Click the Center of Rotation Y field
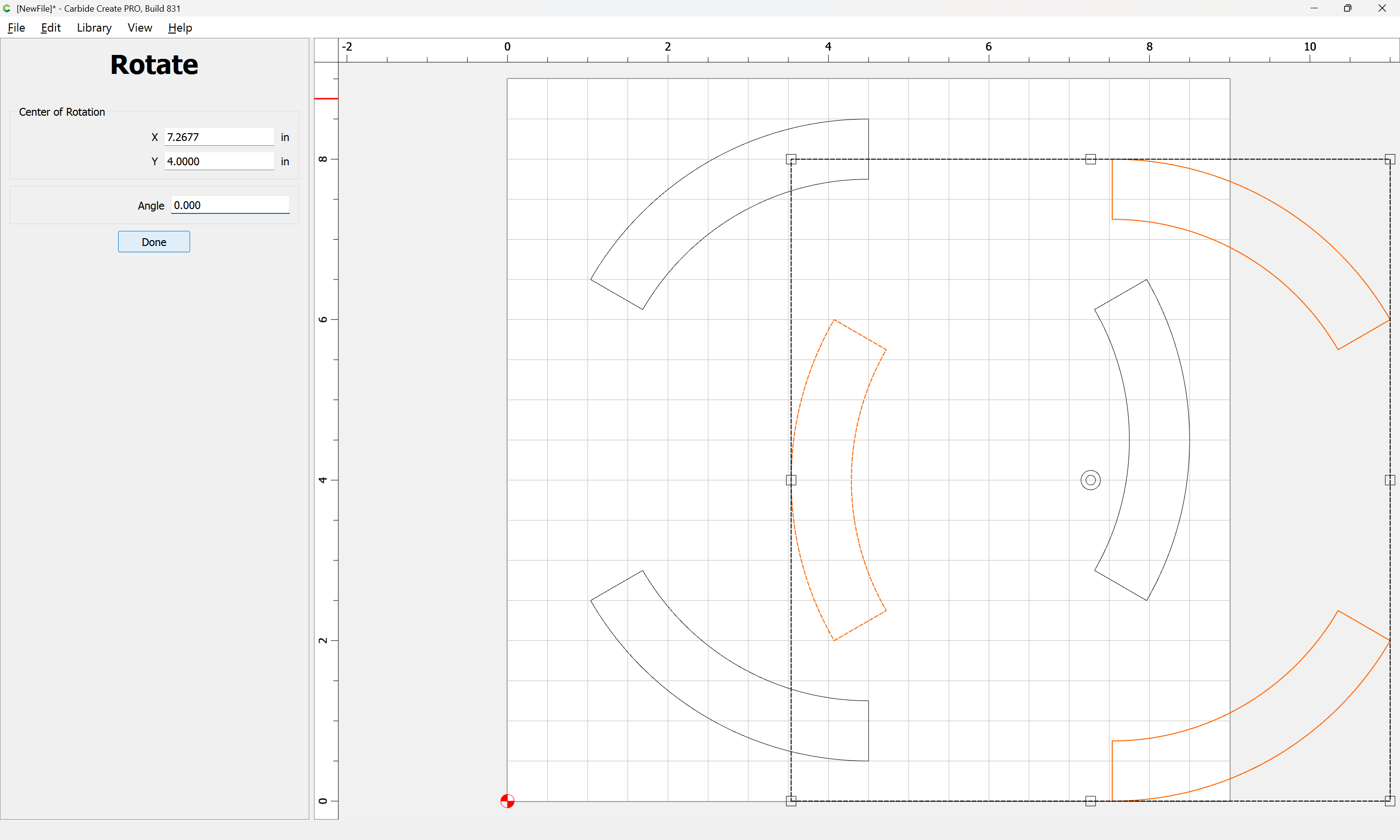This screenshot has height=840, width=1400. pyautogui.click(x=219, y=161)
